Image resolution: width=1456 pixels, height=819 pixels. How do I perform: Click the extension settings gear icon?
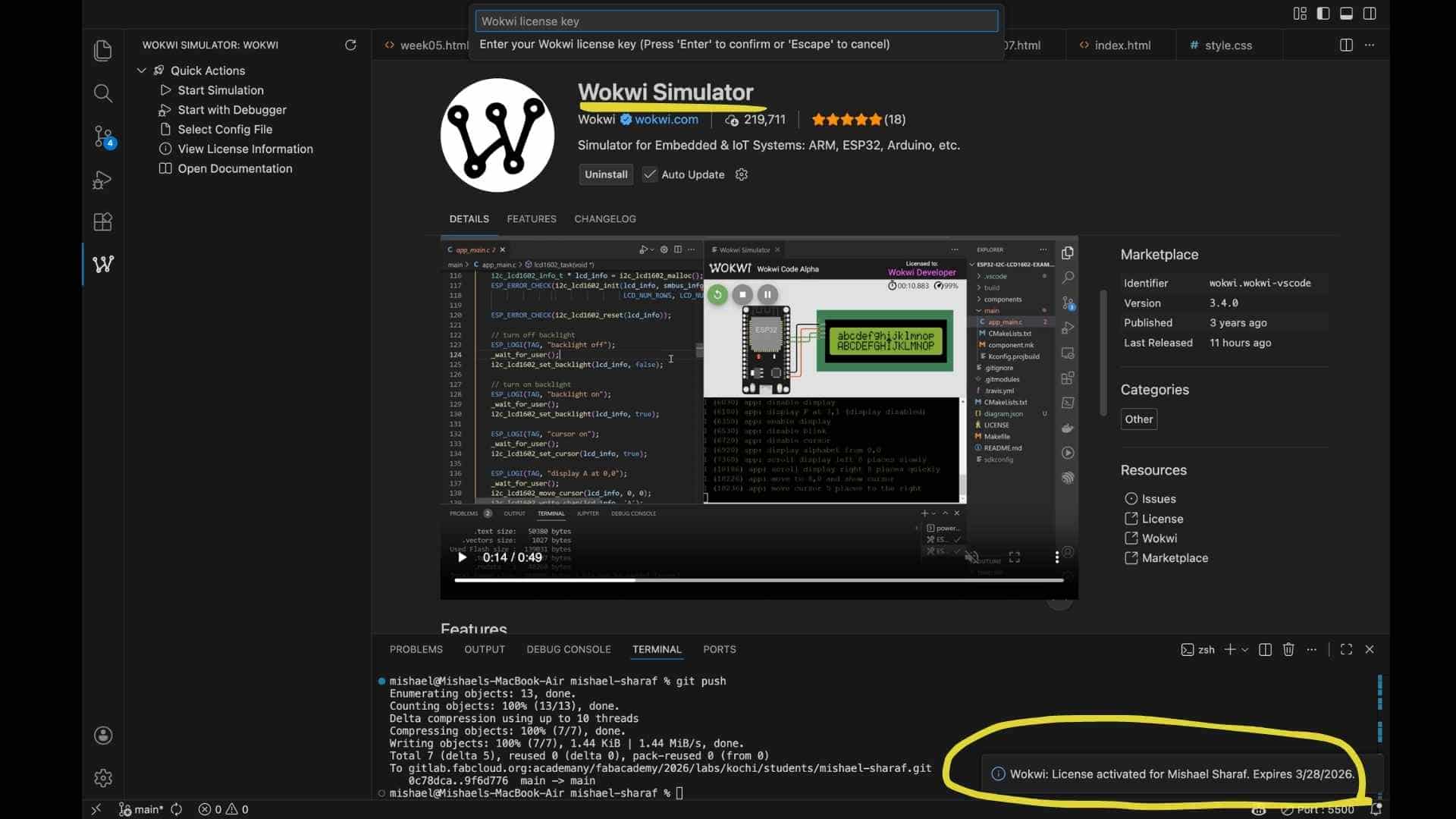(x=742, y=174)
